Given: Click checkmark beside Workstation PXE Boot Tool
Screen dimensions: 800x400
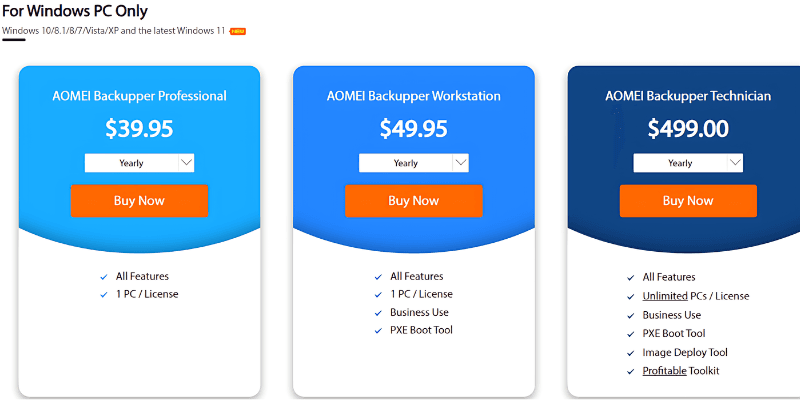Looking at the screenshot, I should (x=378, y=331).
